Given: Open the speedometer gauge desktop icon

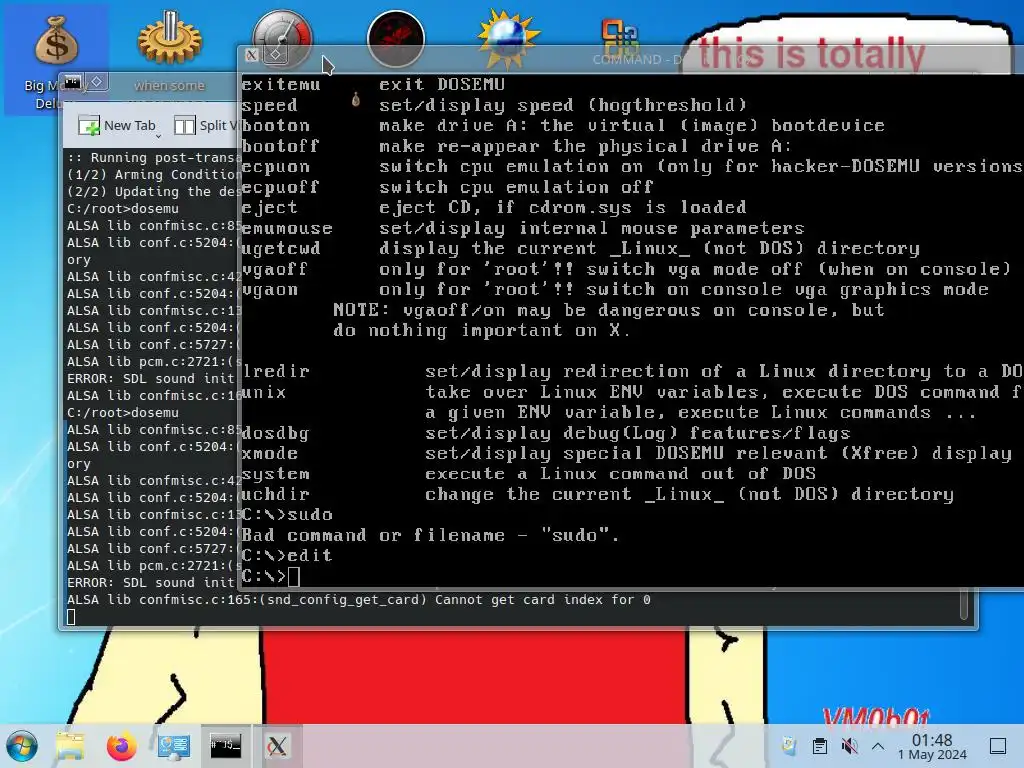Looking at the screenshot, I should tap(283, 38).
